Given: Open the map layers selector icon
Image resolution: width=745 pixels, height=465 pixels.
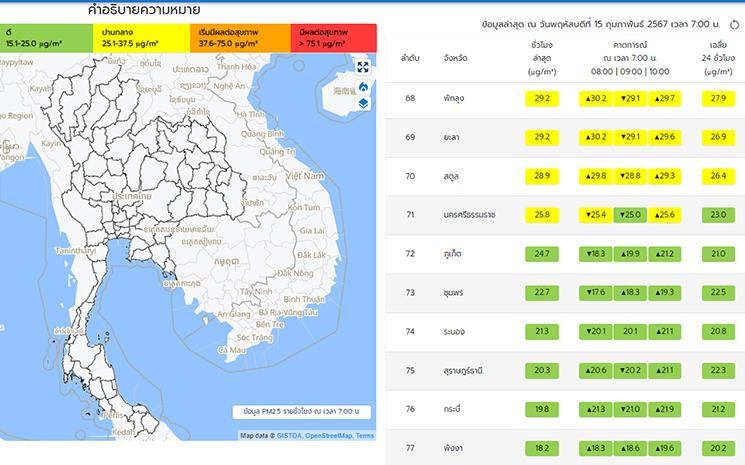Looking at the screenshot, I should 363,103.
